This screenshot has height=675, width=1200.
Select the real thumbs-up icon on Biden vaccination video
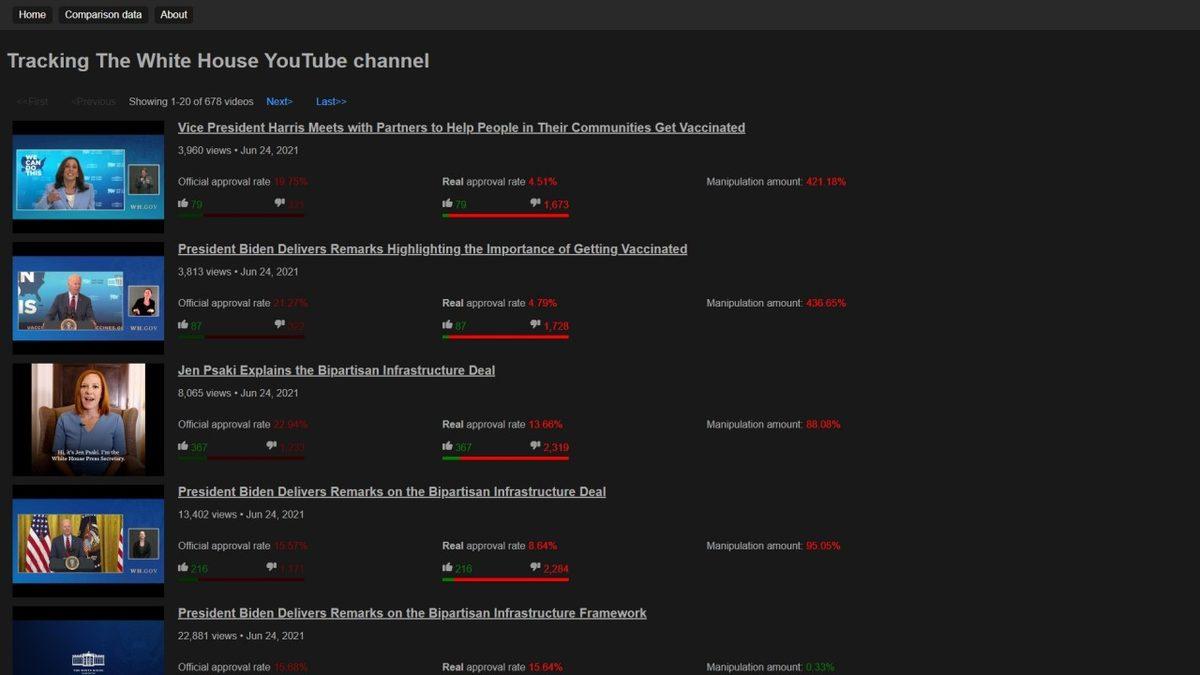tap(447, 325)
